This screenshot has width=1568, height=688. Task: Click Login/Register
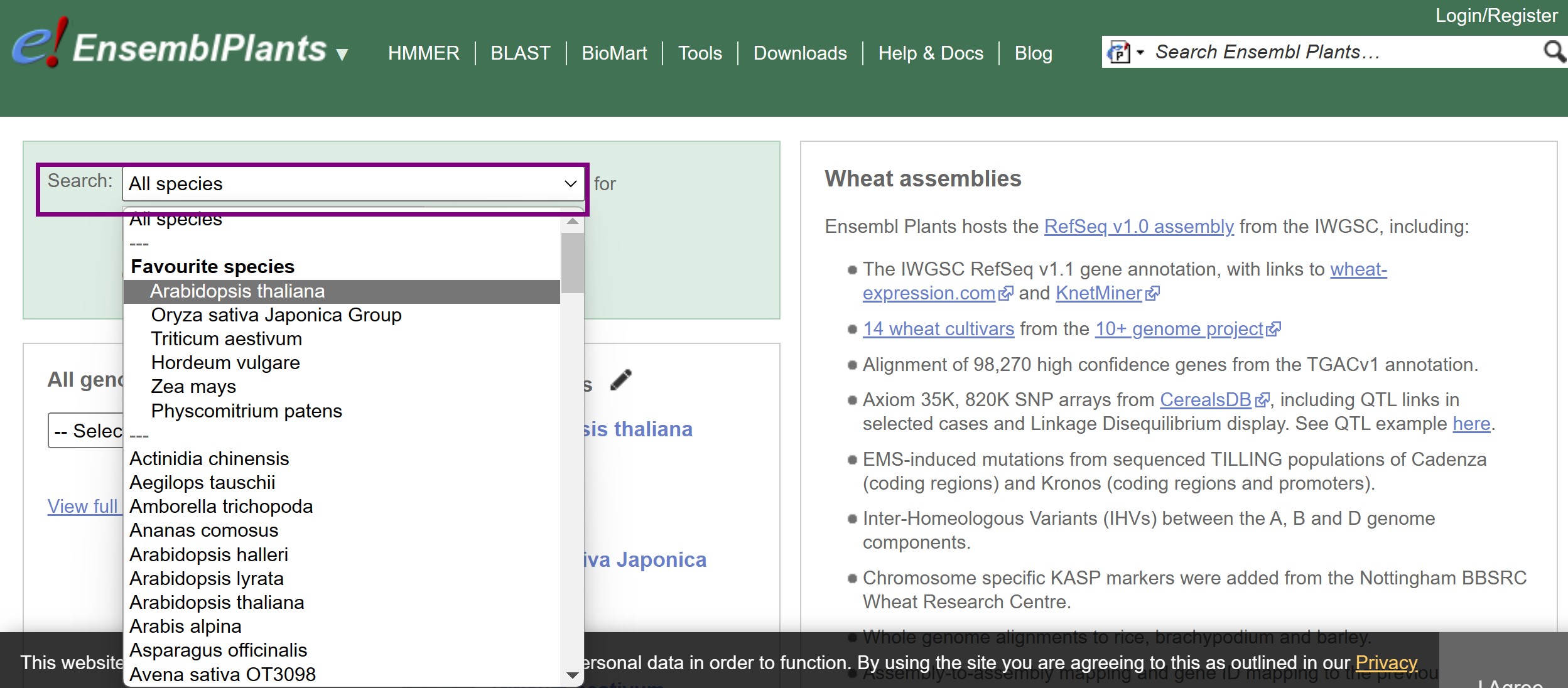click(1496, 15)
